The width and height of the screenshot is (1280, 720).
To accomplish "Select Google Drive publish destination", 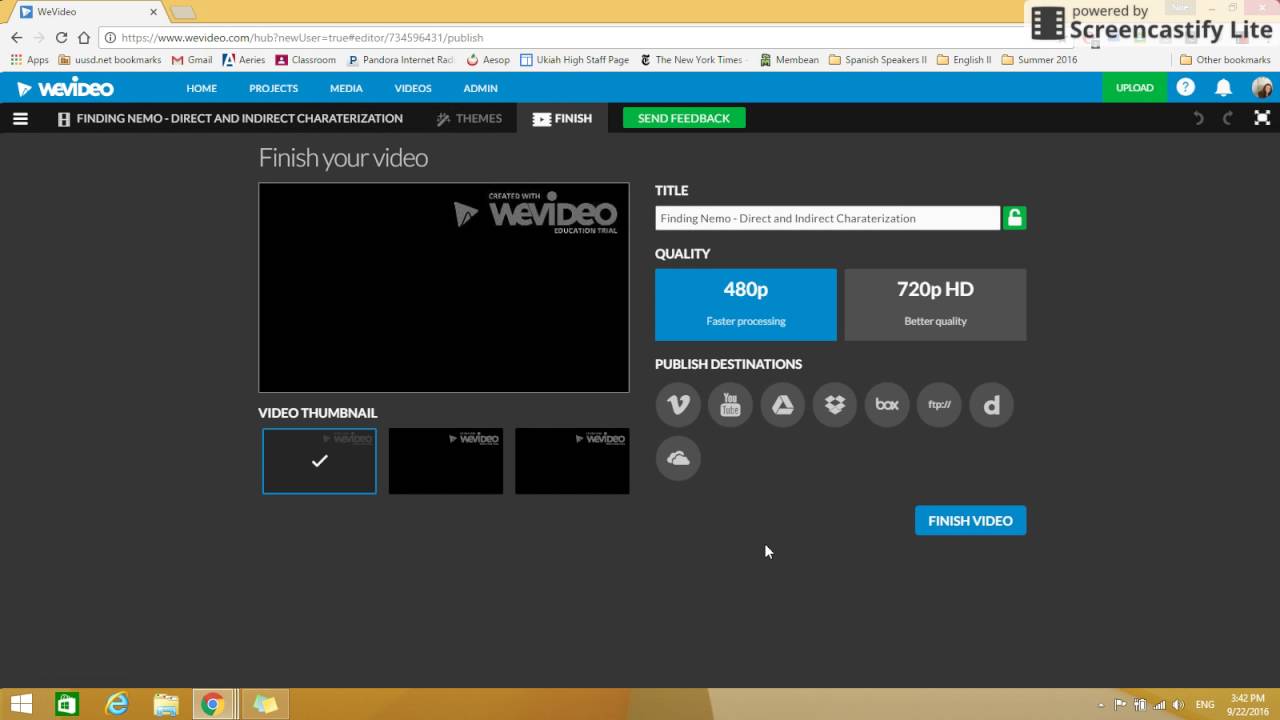I will coord(782,405).
